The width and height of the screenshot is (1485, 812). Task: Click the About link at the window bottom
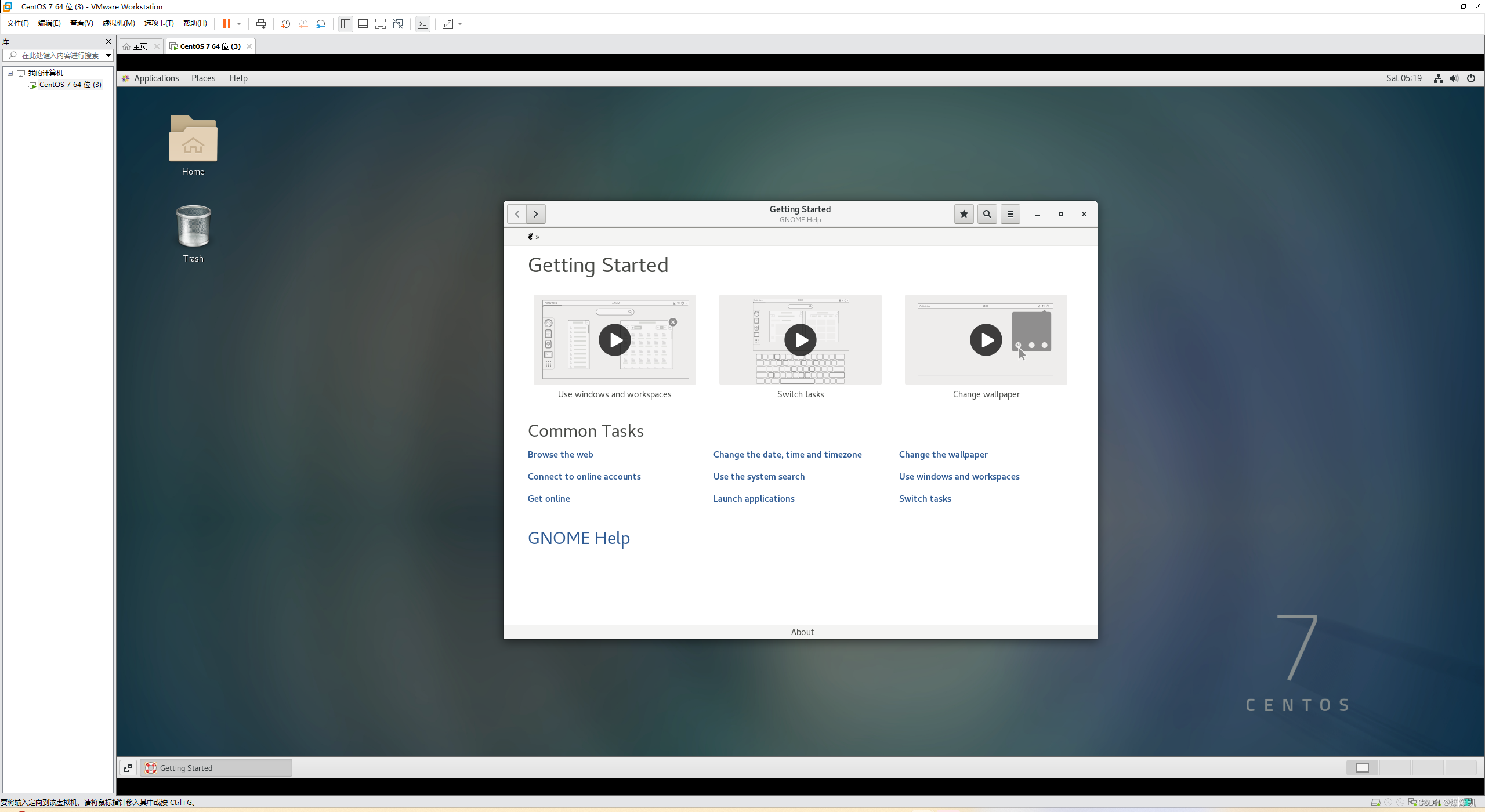(802, 632)
